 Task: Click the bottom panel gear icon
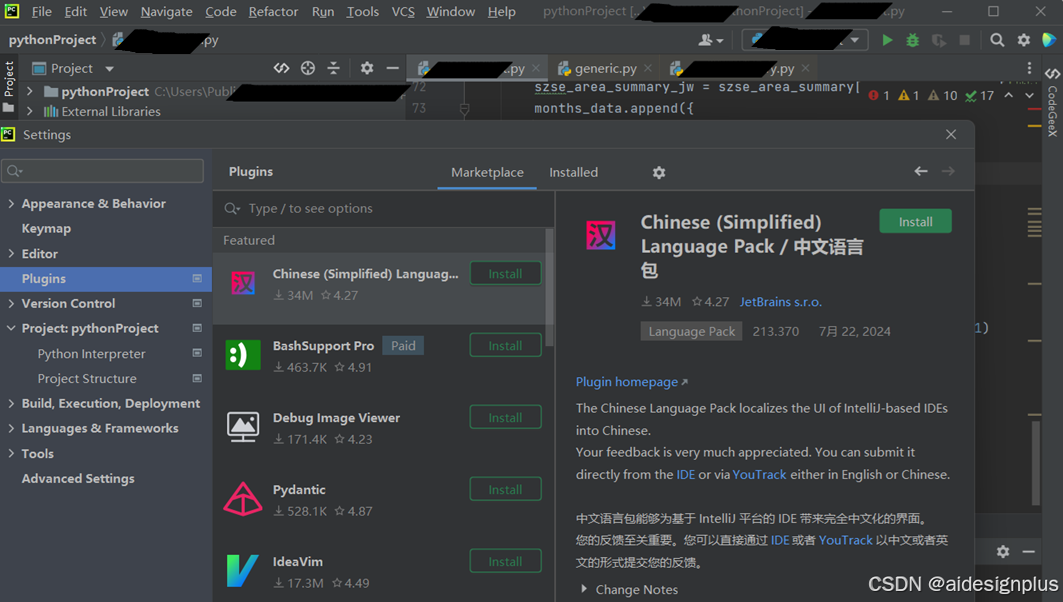tap(1003, 552)
